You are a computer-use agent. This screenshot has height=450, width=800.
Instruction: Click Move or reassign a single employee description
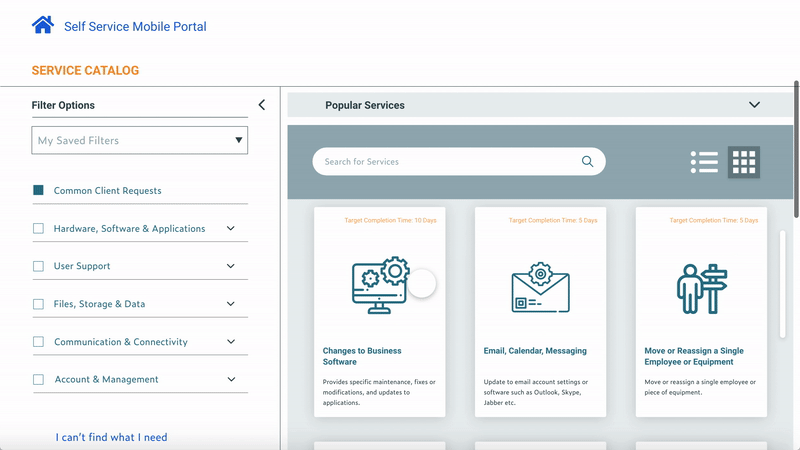click(x=700, y=387)
